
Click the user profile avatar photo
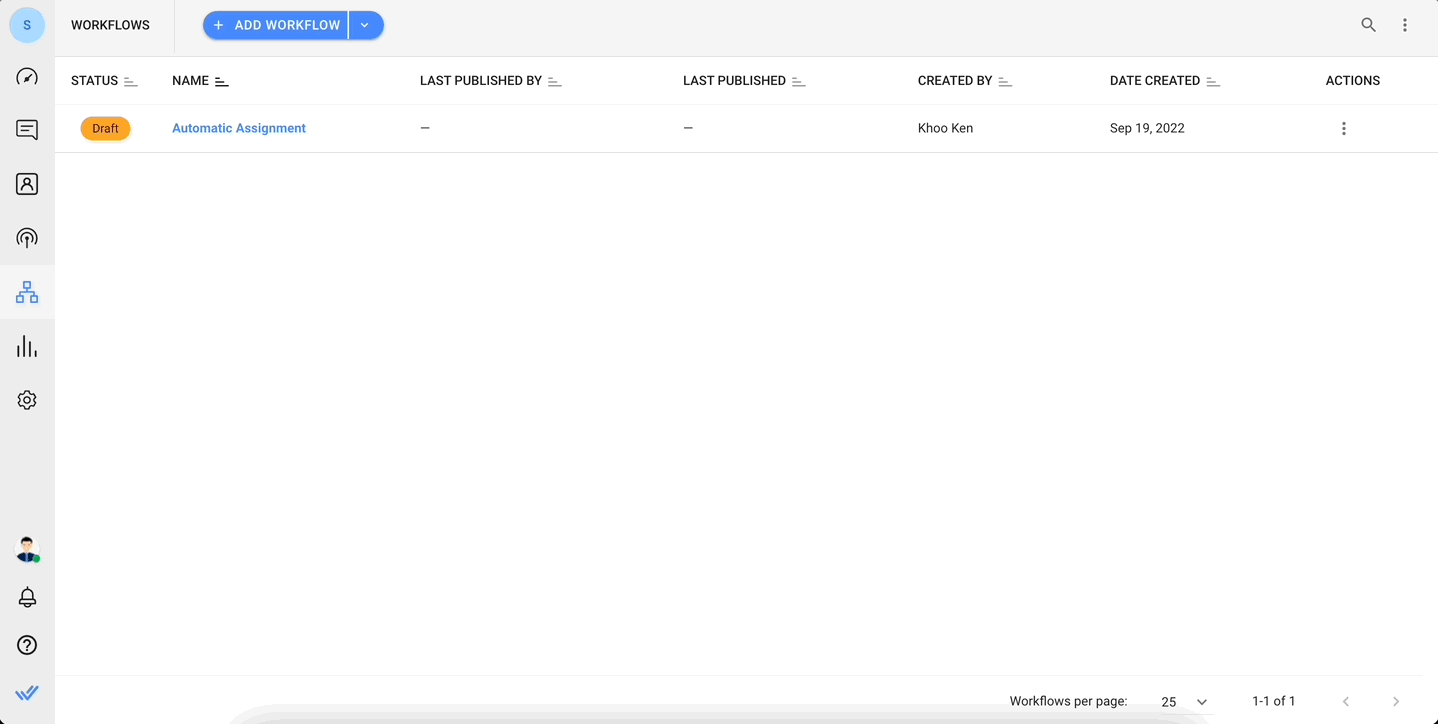tap(27, 549)
